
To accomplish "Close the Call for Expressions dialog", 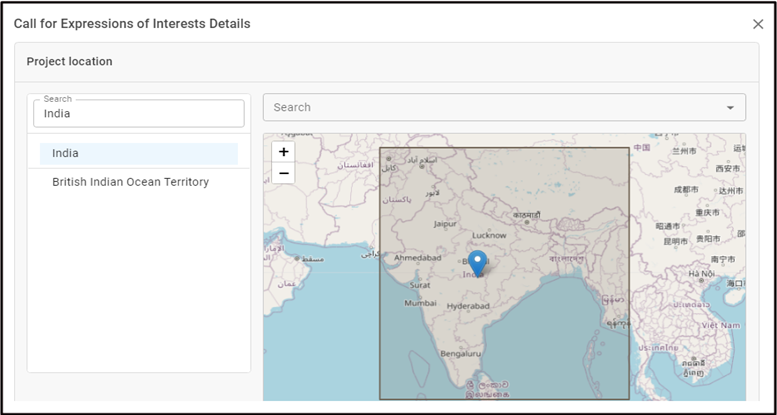I will (758, 24).
